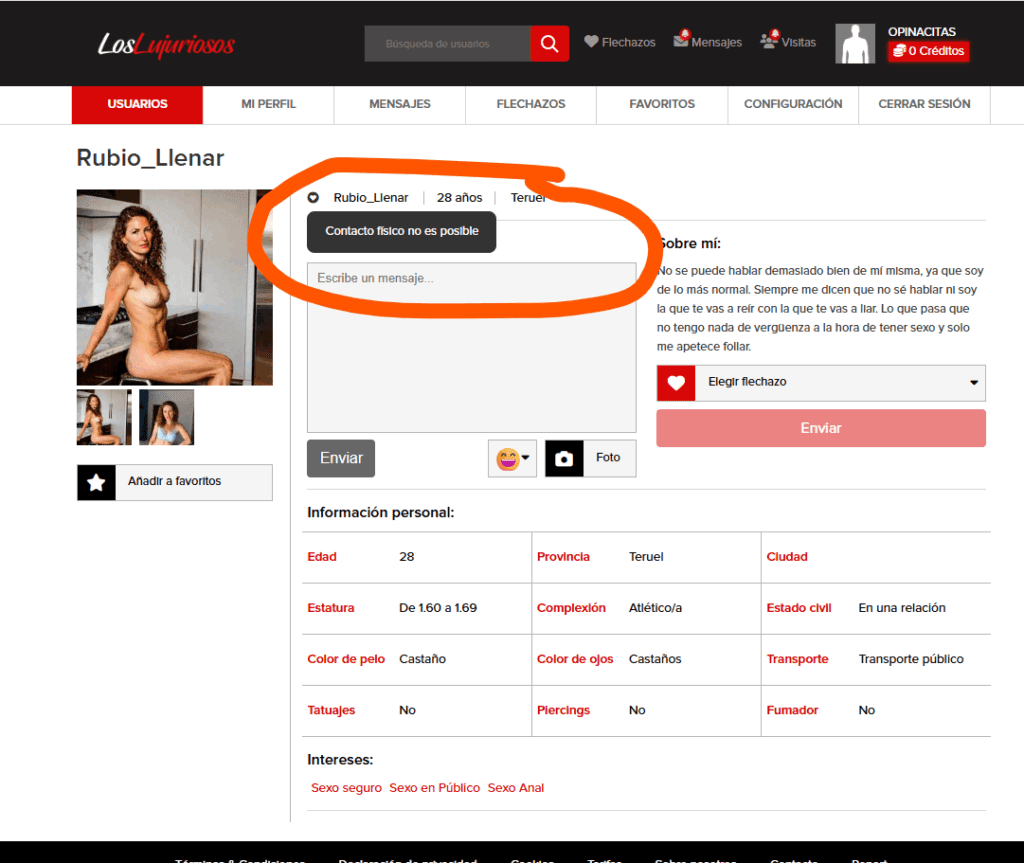The width and height of the screenshot is (1024, 863).
Task: Click star icon to add favorite
Action: [96, 482]
